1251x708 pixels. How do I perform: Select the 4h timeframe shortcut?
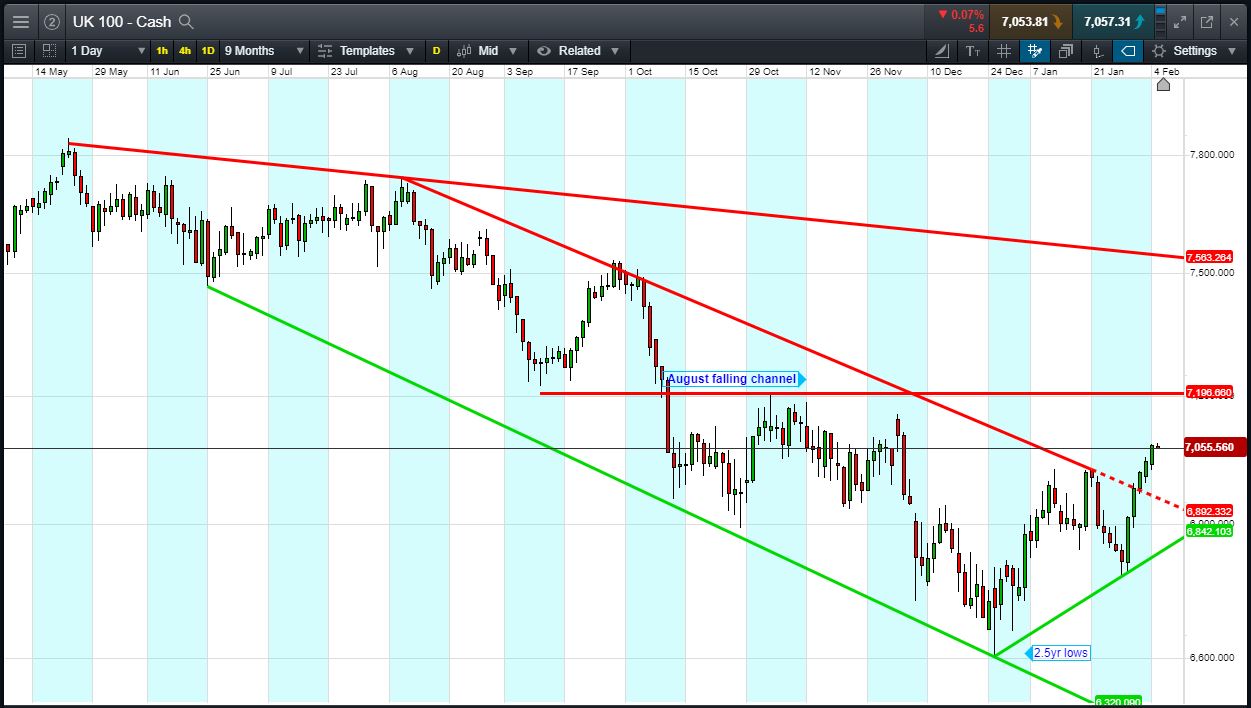point(185,50)
